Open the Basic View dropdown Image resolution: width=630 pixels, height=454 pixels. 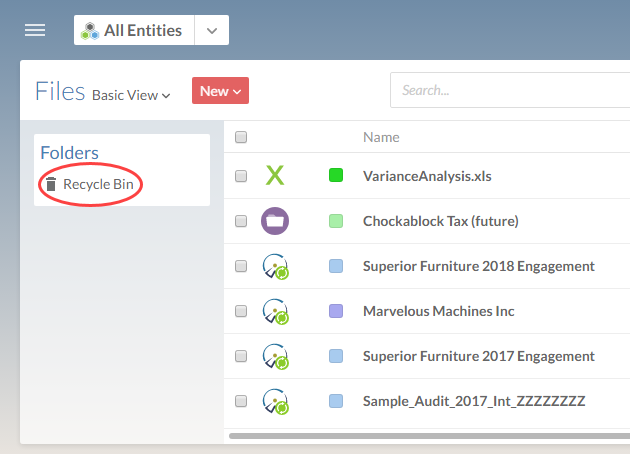coord(131,95)
